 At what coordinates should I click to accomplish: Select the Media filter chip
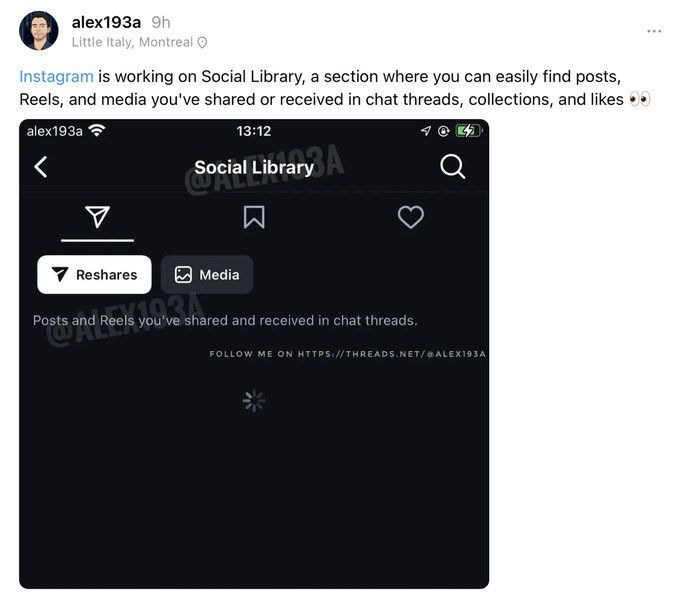pos(207,275)
